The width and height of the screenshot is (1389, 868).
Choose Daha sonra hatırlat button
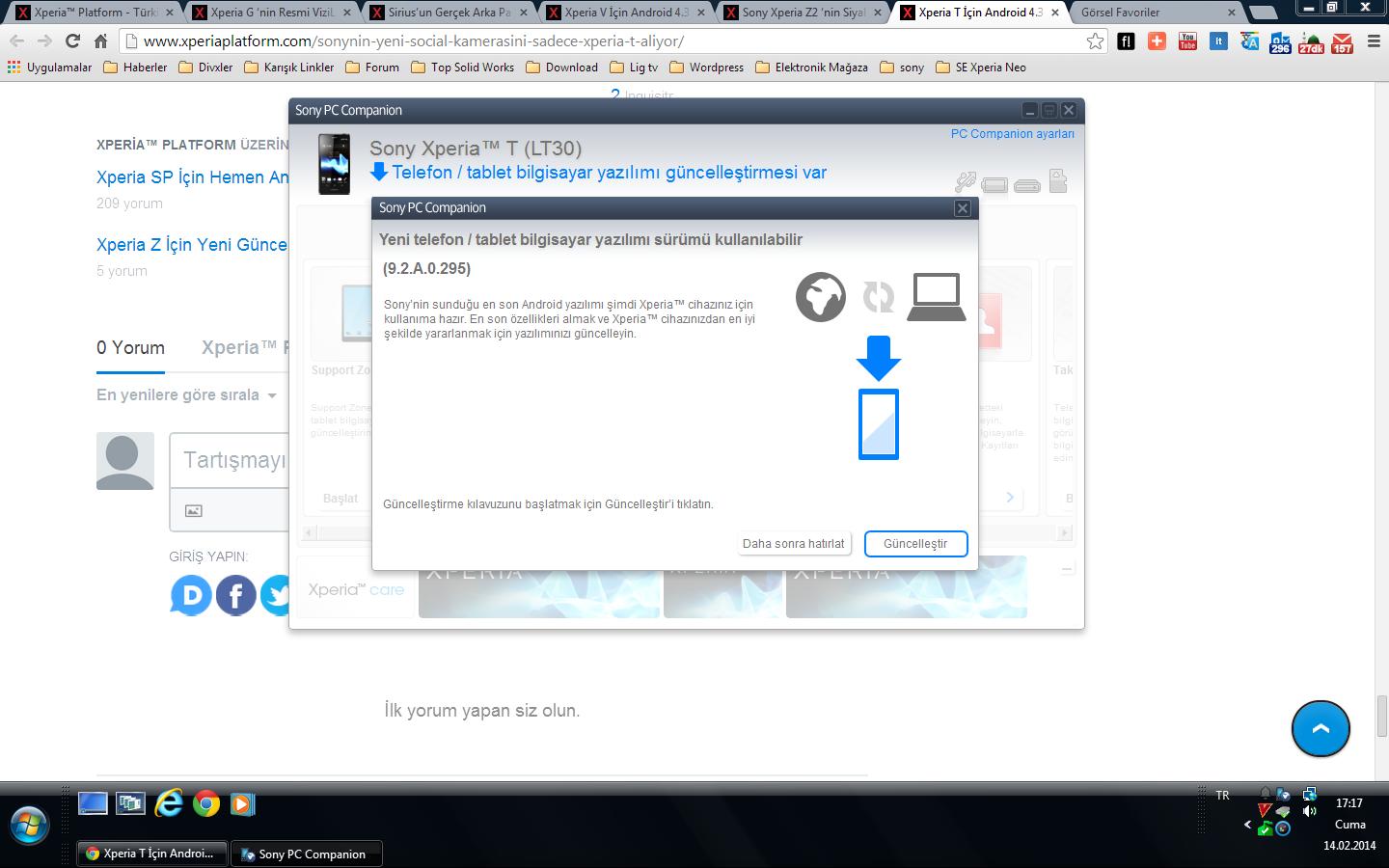tap(794, 544)
